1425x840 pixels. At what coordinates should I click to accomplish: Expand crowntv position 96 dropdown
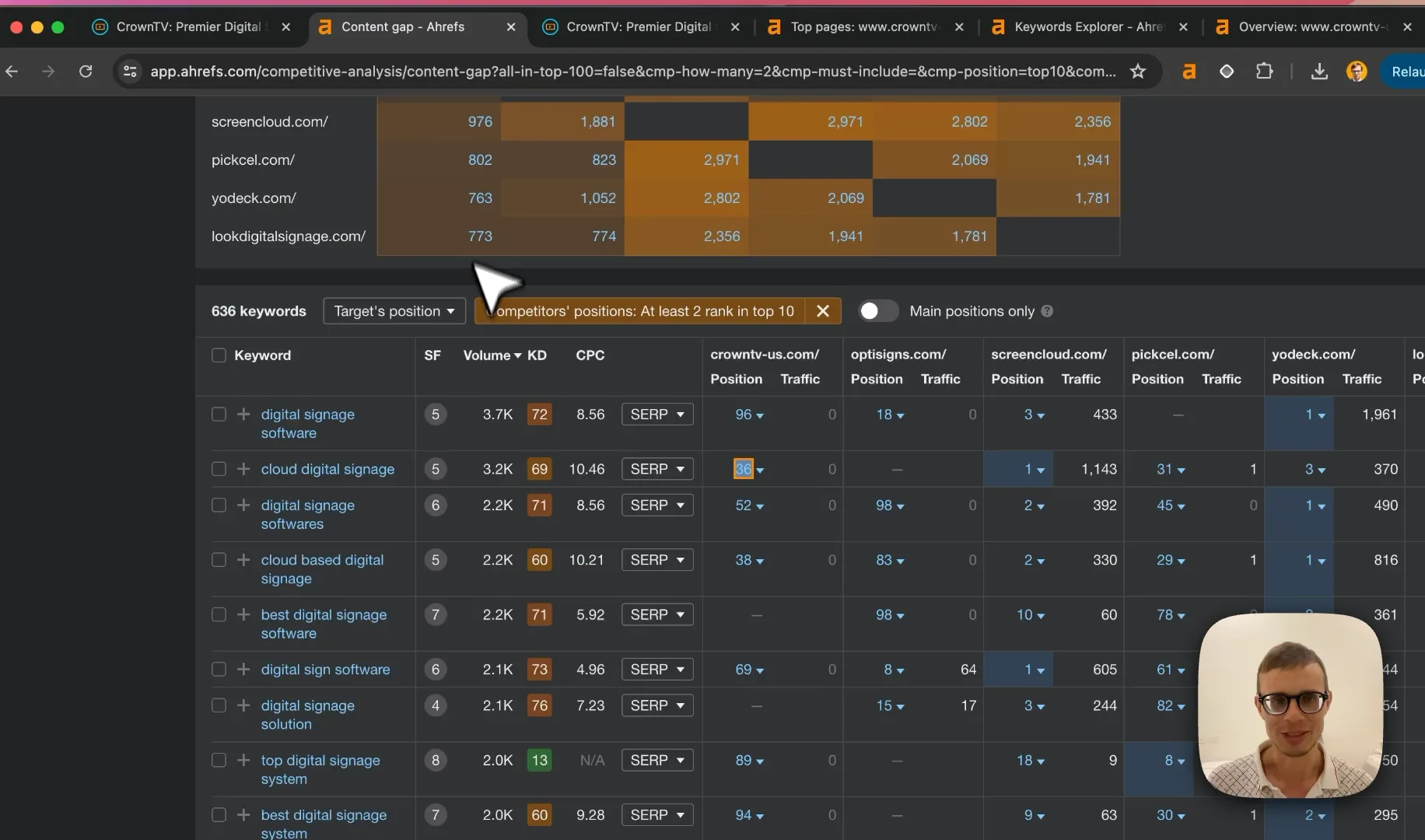(x=749, y=415)
